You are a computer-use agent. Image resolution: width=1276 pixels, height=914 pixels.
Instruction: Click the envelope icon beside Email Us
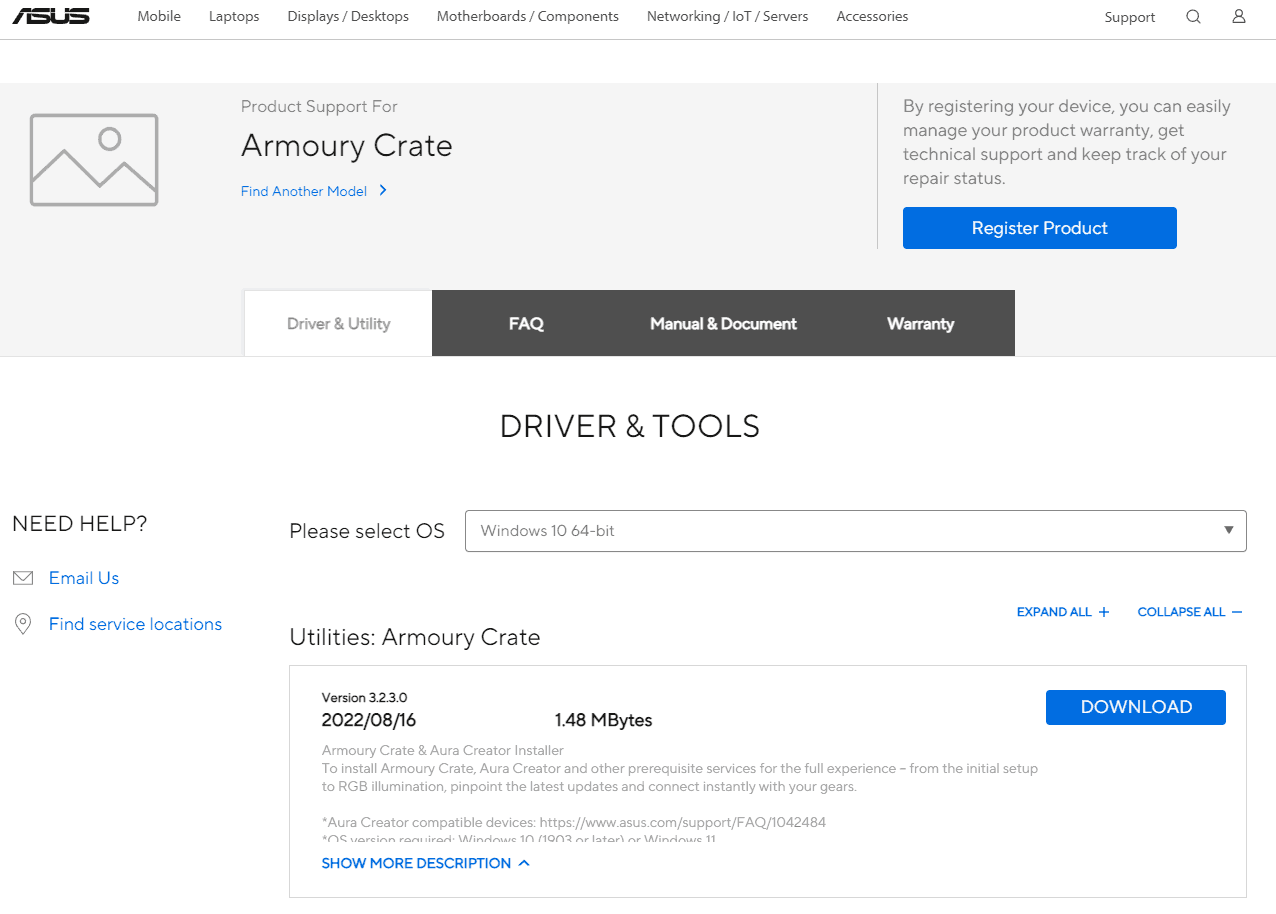coord(23,578)
